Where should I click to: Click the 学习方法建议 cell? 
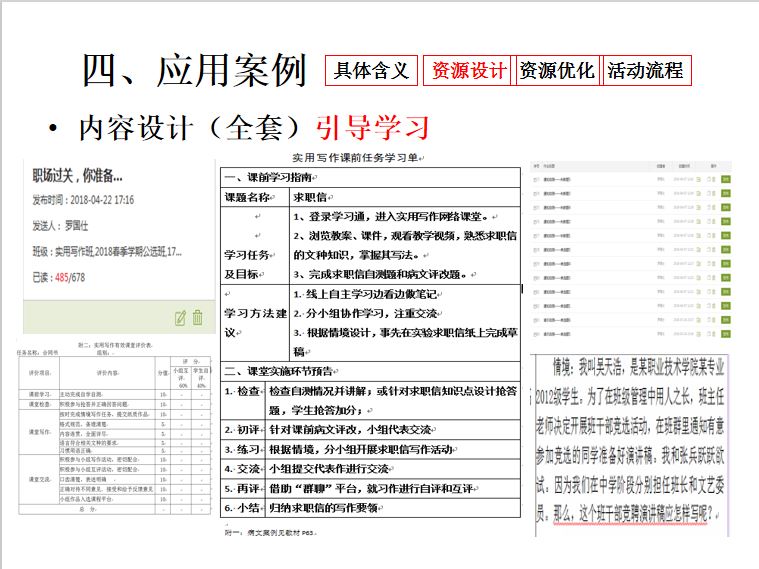[x=255, y=323]
